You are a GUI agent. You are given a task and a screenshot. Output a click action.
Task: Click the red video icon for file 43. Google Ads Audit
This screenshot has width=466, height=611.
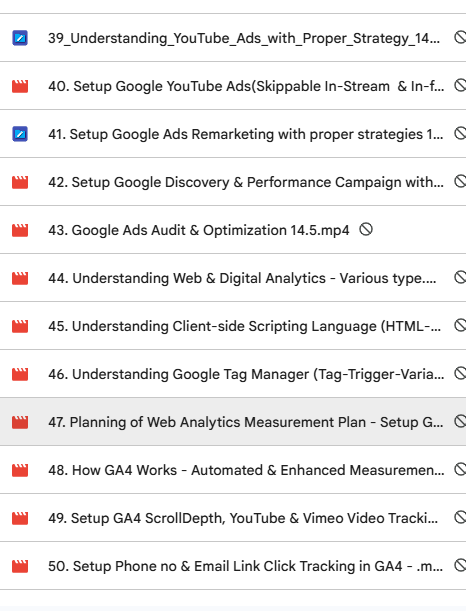coord(20,230)
